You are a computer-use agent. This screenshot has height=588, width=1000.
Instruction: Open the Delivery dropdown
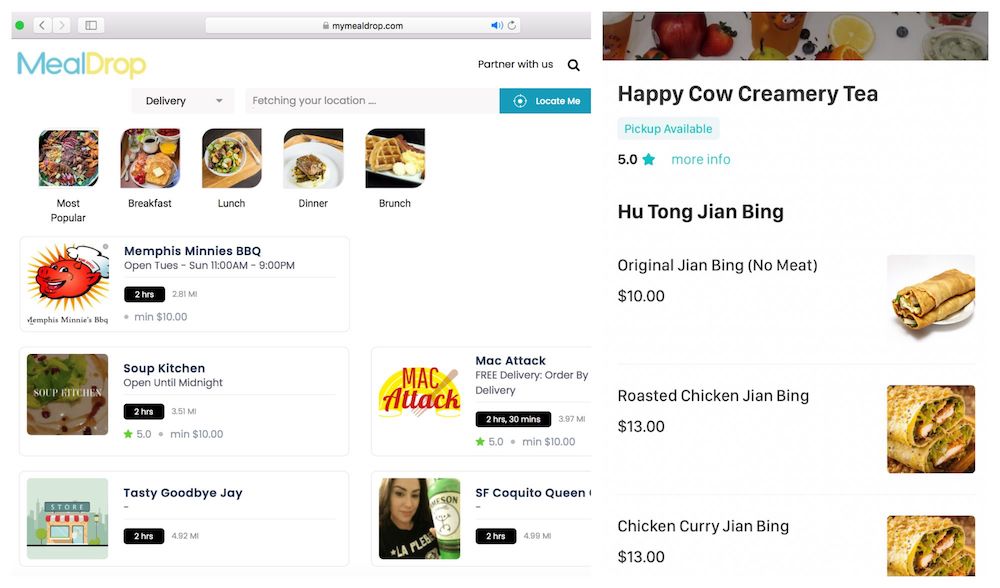point(182,101)
